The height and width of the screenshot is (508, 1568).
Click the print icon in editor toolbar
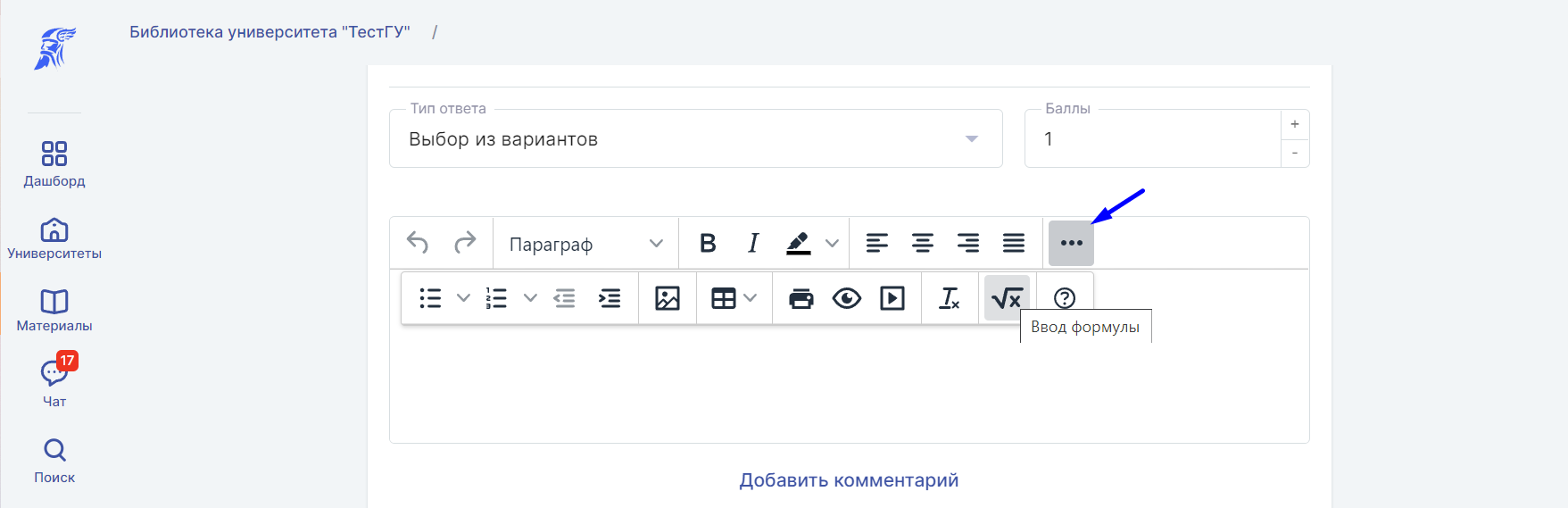[801, 298]
